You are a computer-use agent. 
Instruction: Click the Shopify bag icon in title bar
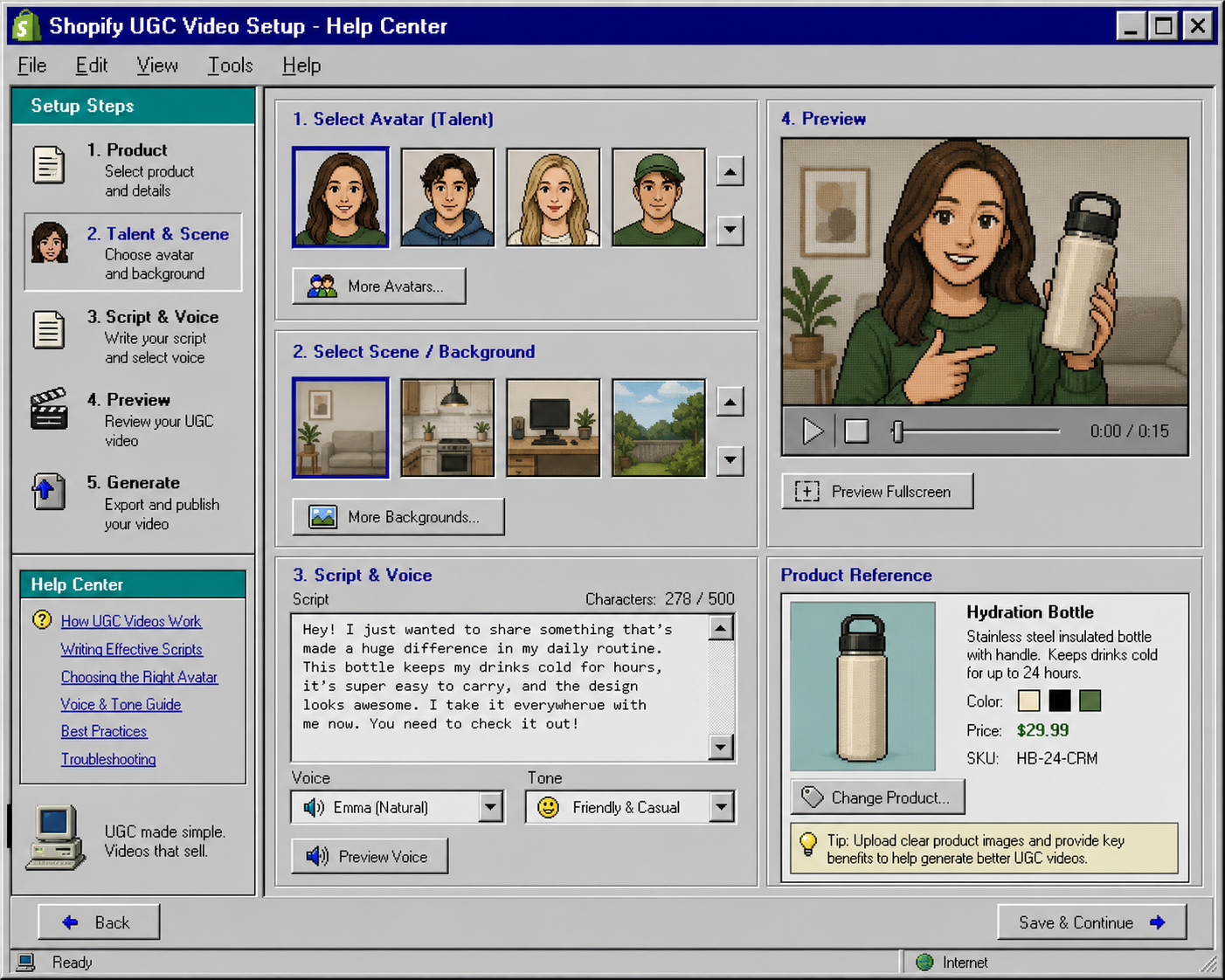click(25, 25)
